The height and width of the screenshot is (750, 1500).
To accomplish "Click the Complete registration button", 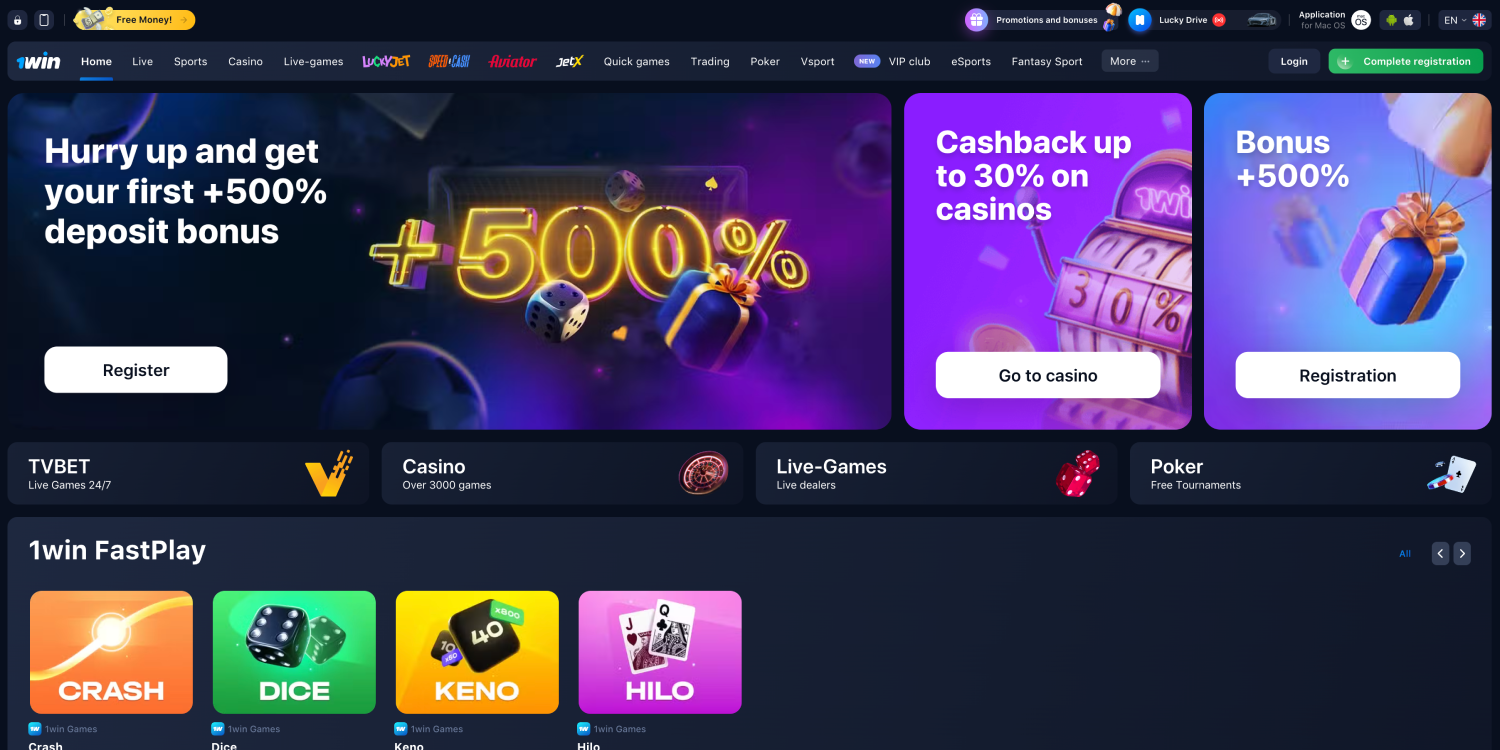I will point(1406,61).
